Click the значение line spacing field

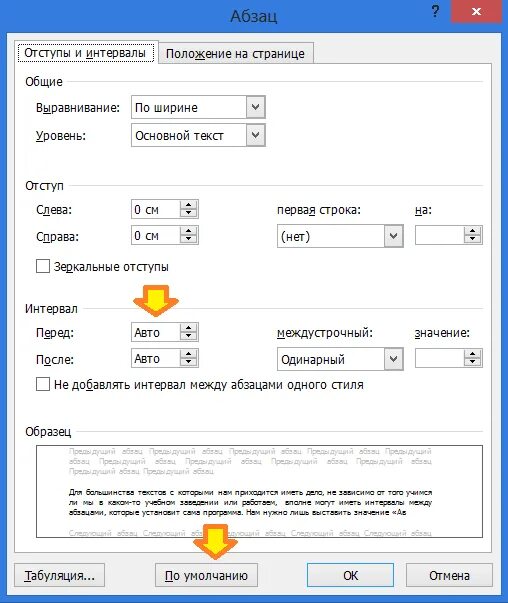point(439,358)
